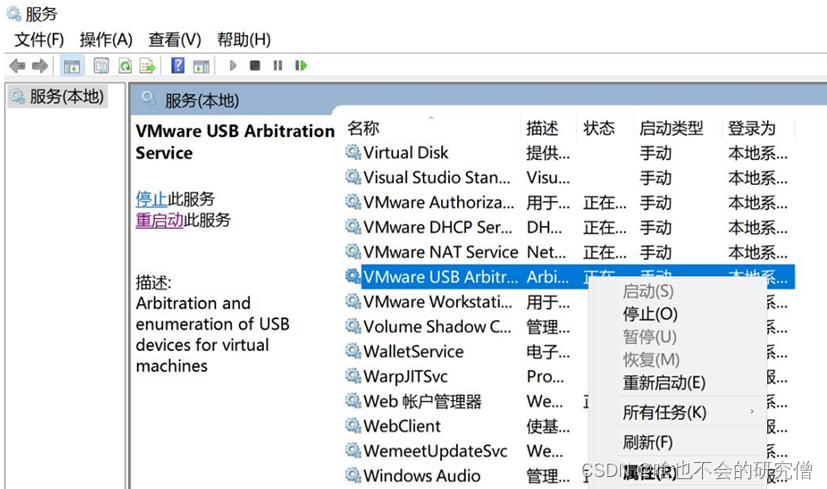Click gear icon beside VMware Authoriza...
Screen dimensions: 827x489
coord(353,202)
